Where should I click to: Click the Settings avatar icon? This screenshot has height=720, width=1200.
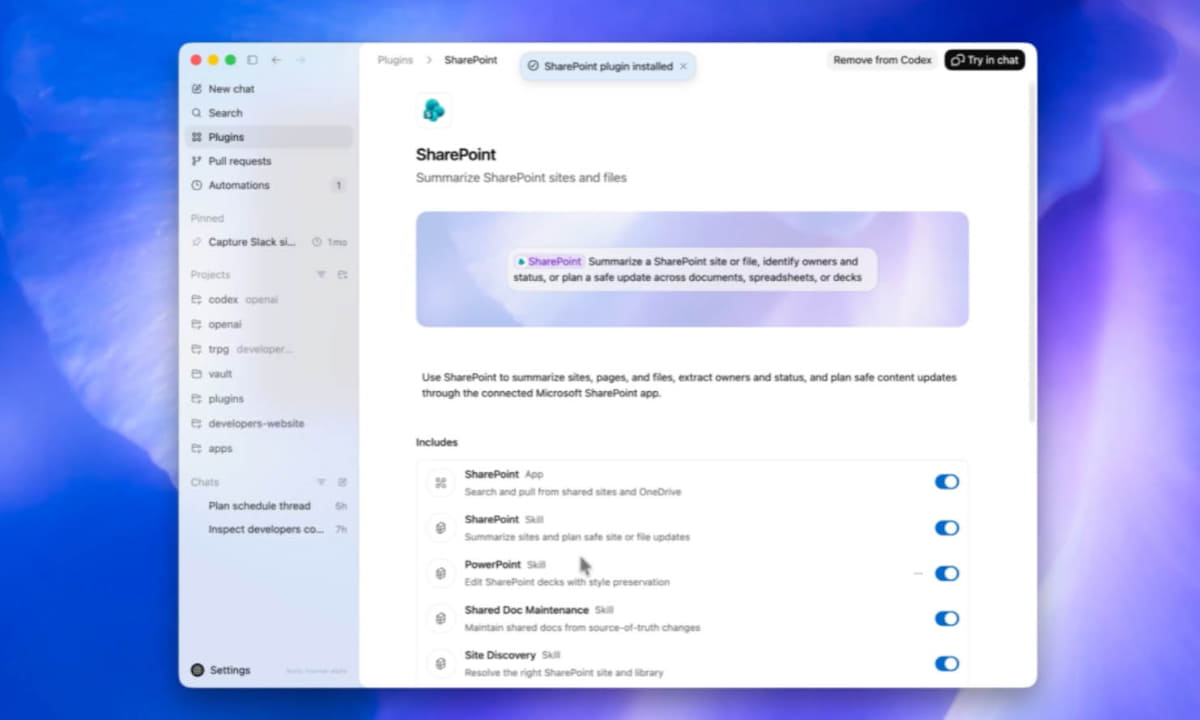click(x=197, y=670)
